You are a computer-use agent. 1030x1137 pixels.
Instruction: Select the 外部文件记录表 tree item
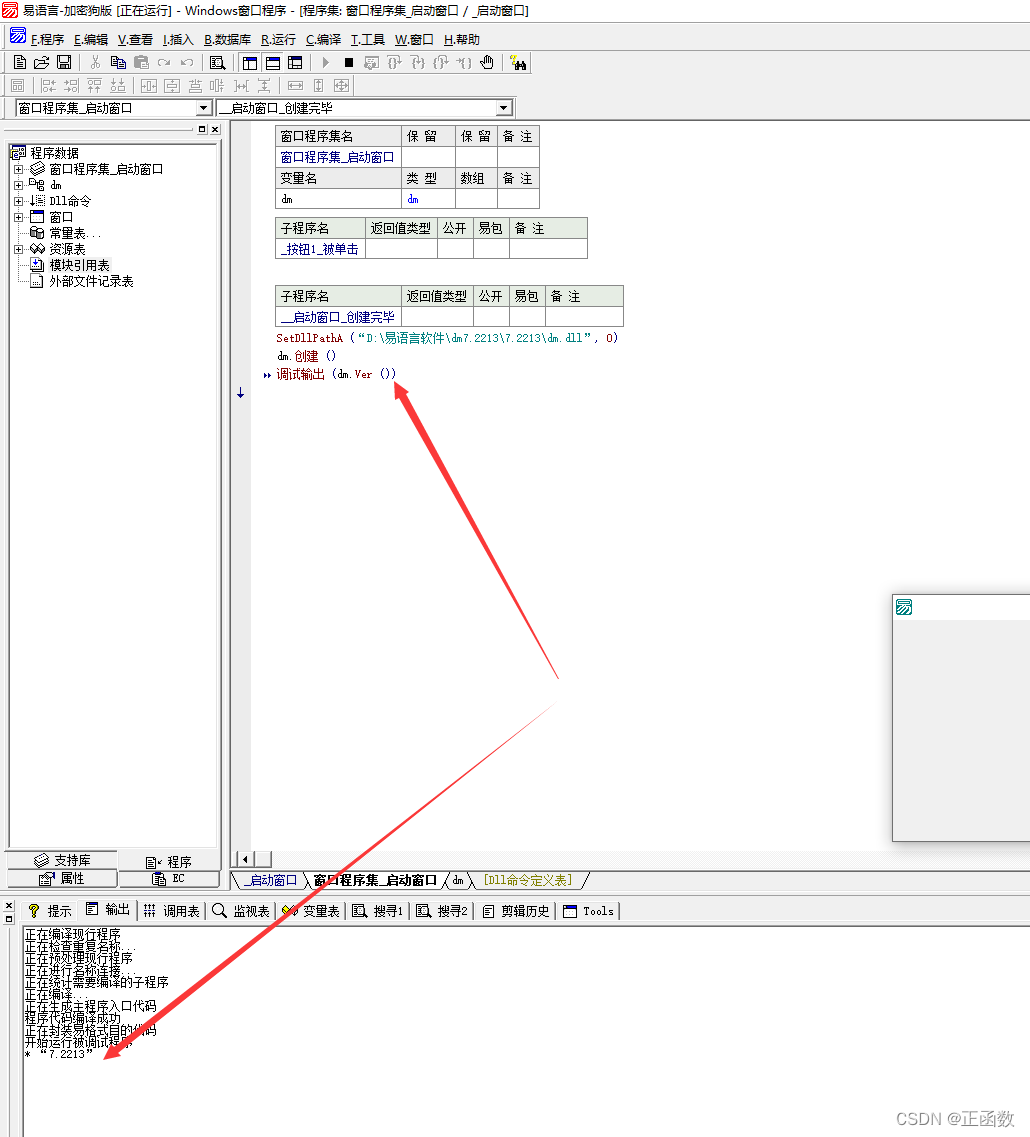click(91, 281)
